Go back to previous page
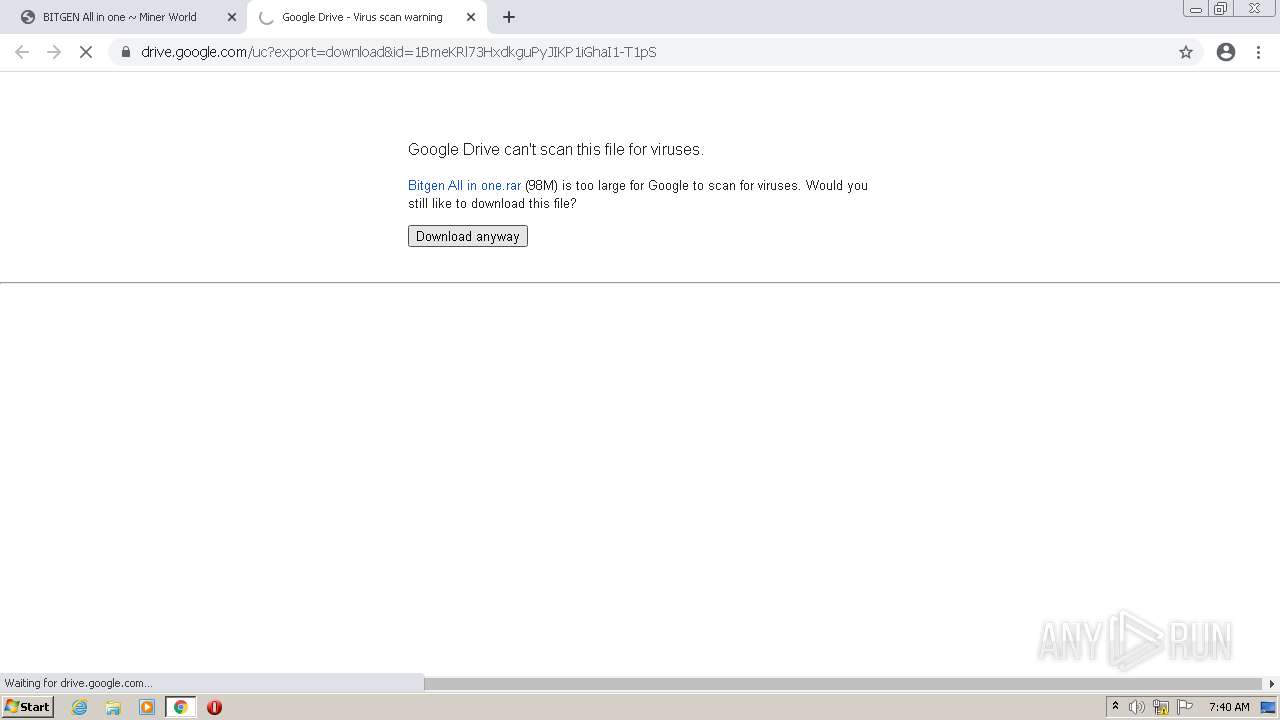This screenshot has width=1280, height=720. coord(22,52)
